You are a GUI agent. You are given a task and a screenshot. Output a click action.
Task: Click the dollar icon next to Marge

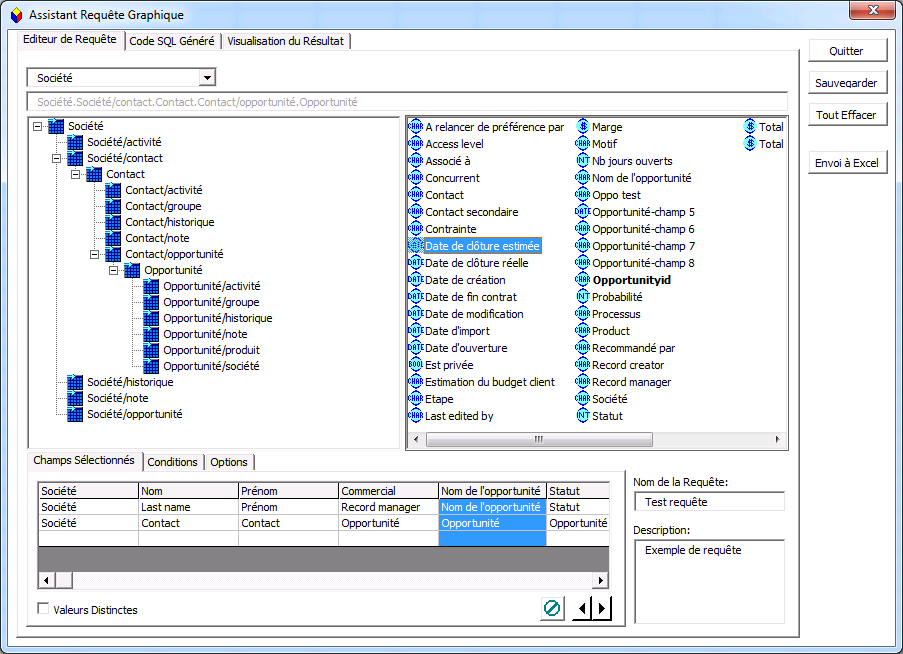[x=582, y=127]
